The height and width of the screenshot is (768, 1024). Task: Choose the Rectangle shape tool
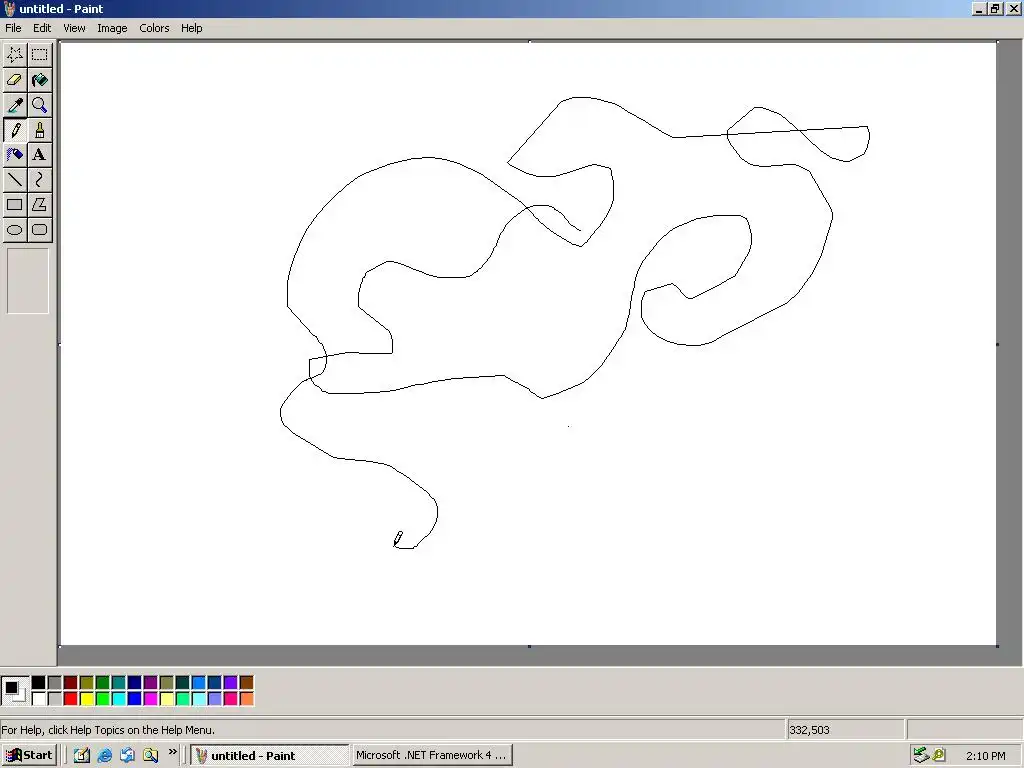(15, 204)
